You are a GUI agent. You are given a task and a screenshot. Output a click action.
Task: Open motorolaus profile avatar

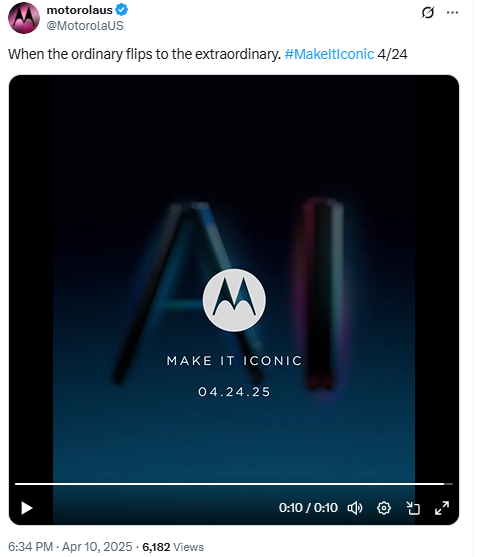tap(24, 18)
